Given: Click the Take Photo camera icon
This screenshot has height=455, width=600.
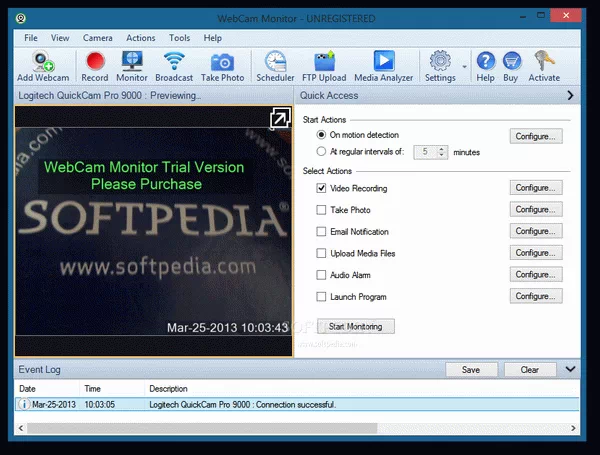Looking at the screenshot, I should [222, 62].
